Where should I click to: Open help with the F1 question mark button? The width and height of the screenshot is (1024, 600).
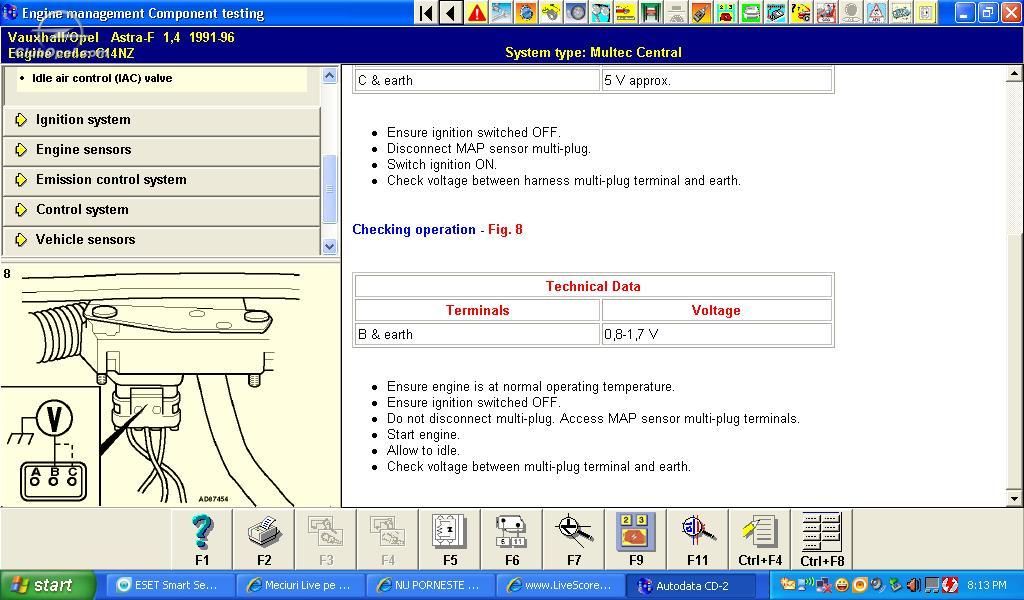click(x=202, y=539)
